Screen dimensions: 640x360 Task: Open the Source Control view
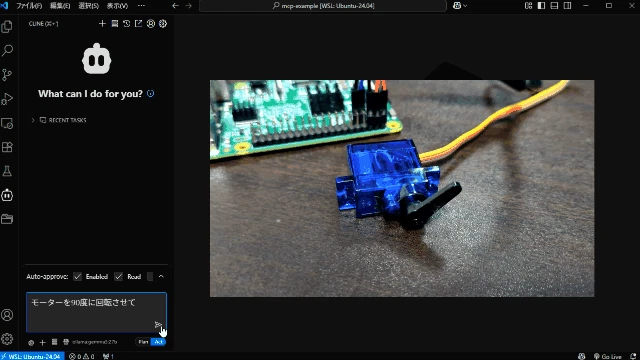point(7,75)
